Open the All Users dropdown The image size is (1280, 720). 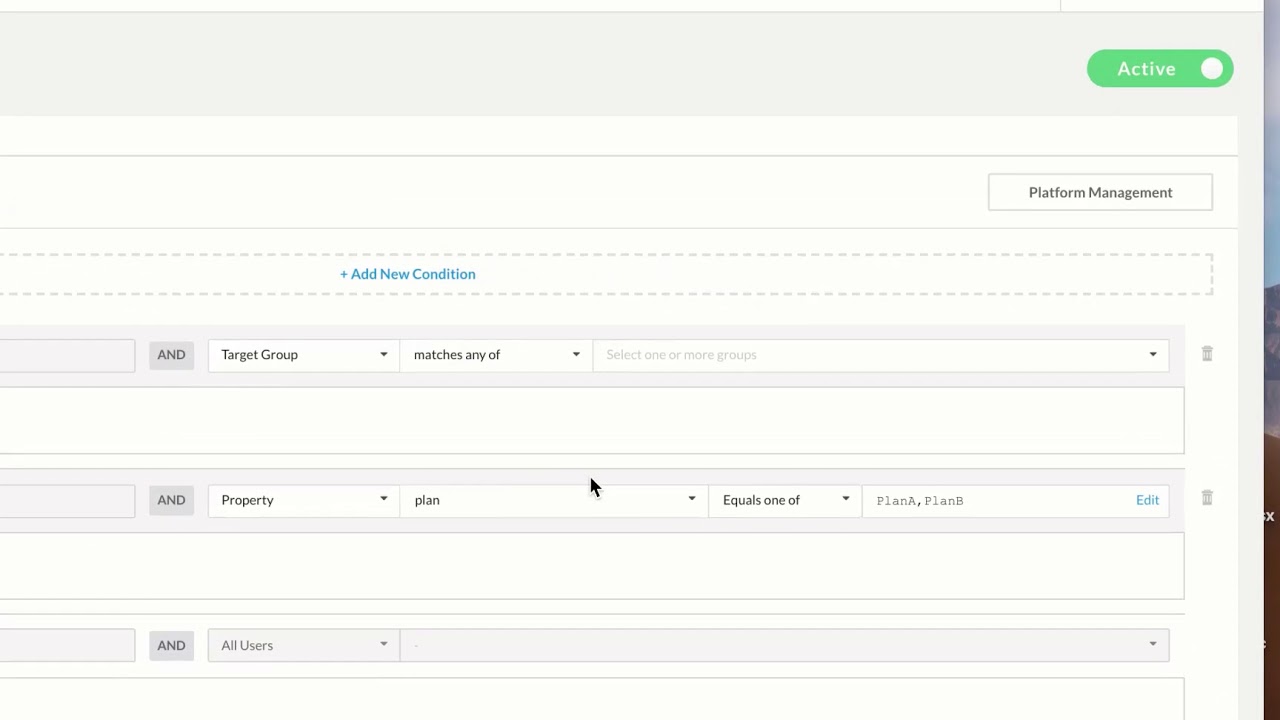[x=304, y=645]
